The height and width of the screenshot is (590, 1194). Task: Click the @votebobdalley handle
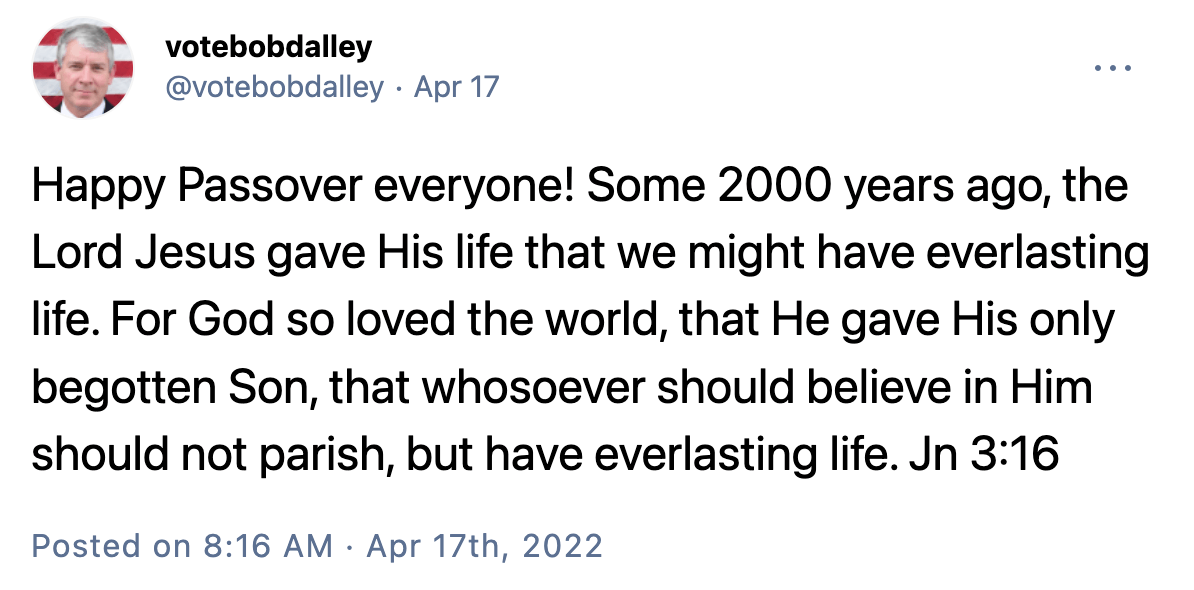pos(274,88)
